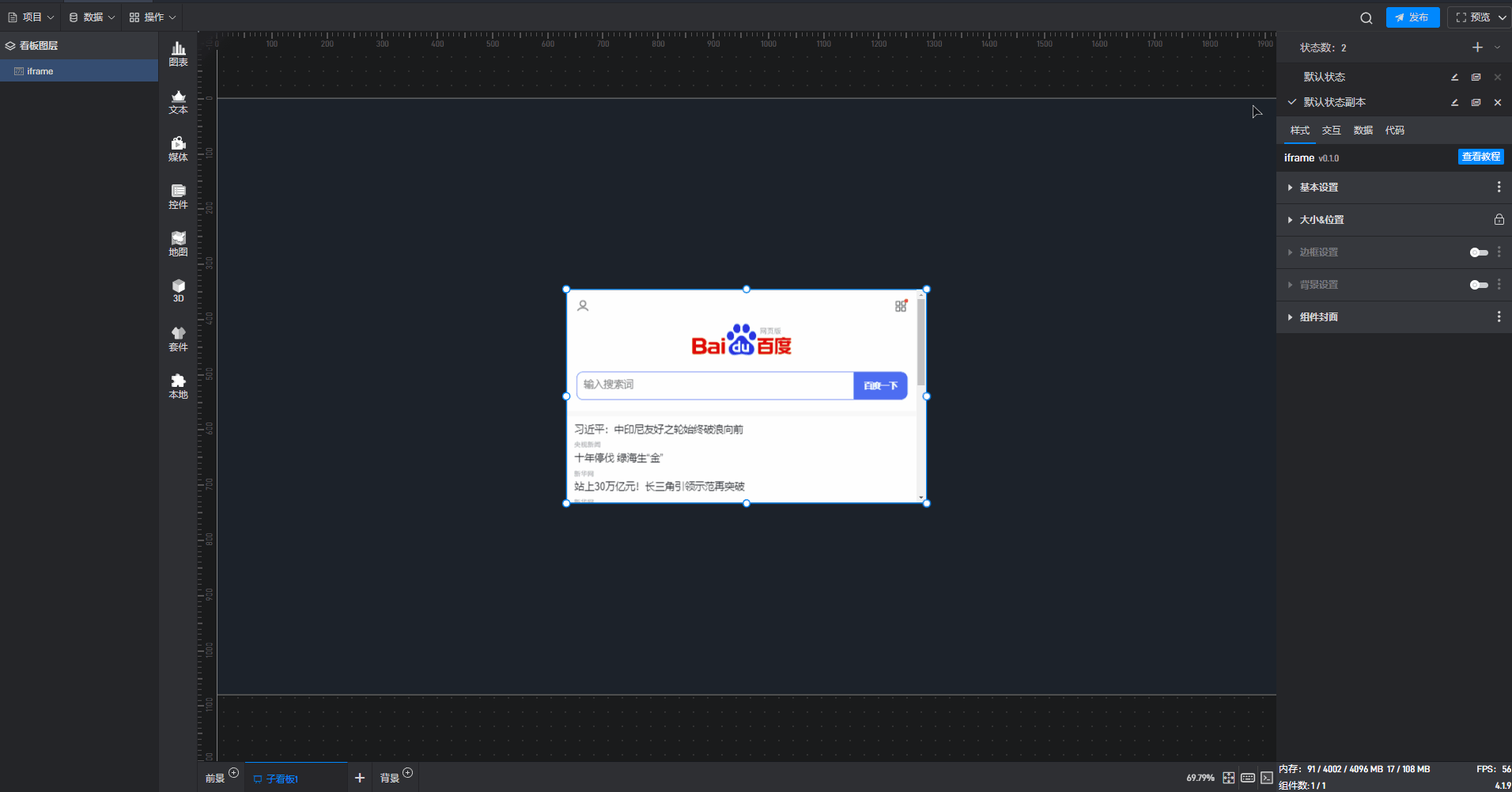Select the 文本 text component icon
Viewport: 1512px width, 792px height.
178,101
